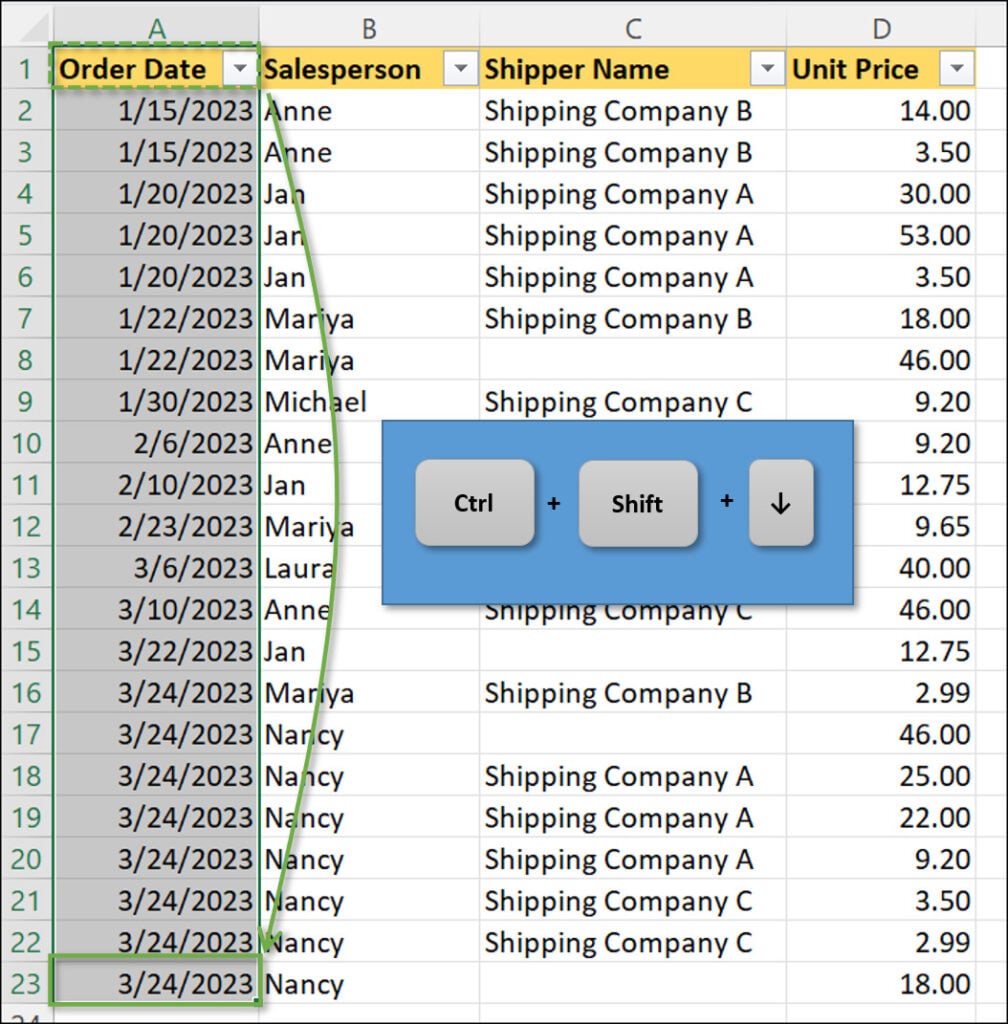1008x1024 pixels.
Task: Select row 23 header
Action: (26, 984)
